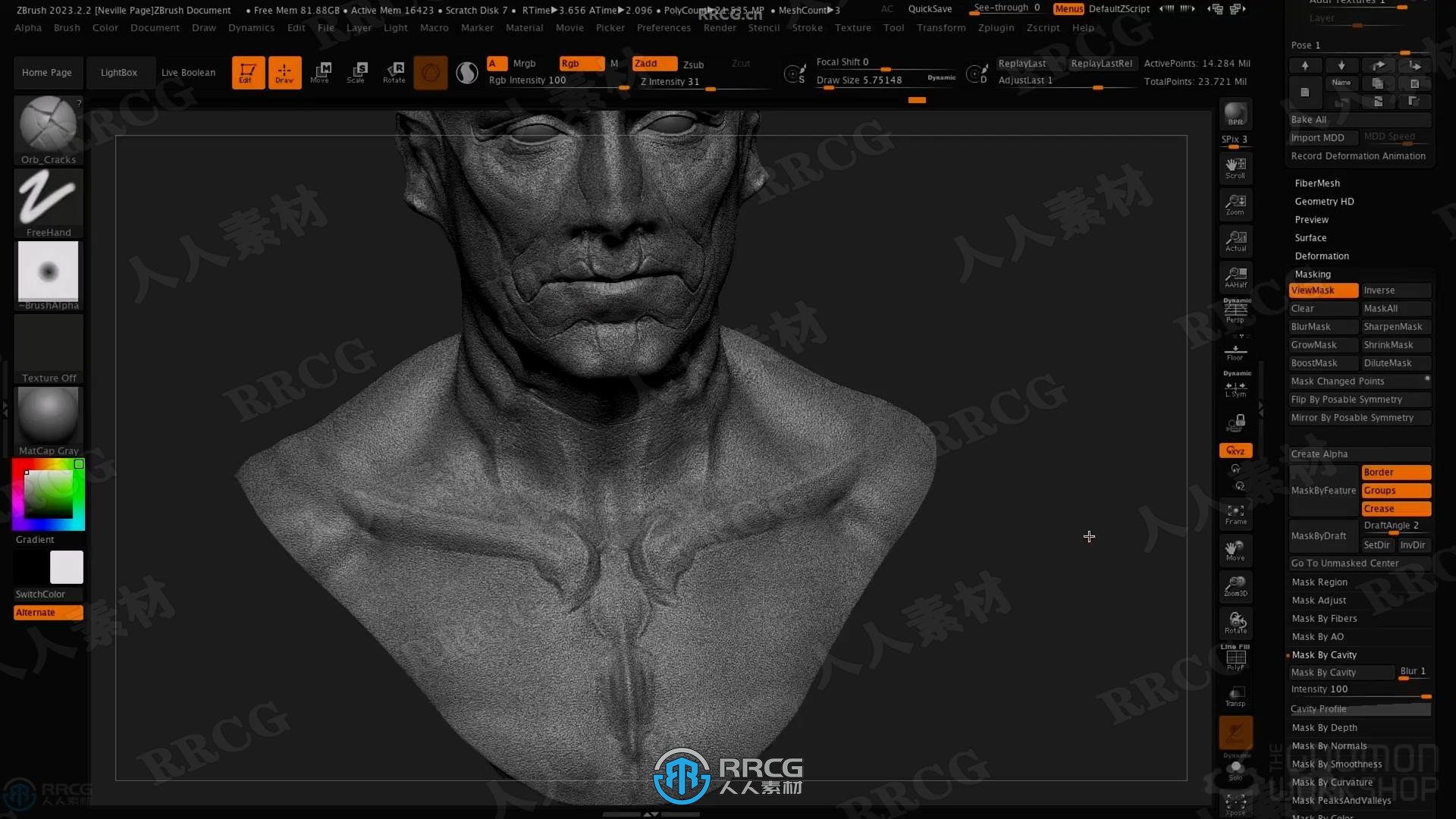Expand the Deformation subpalette
Screen dimensions: 1456x819
[1322, 256]
